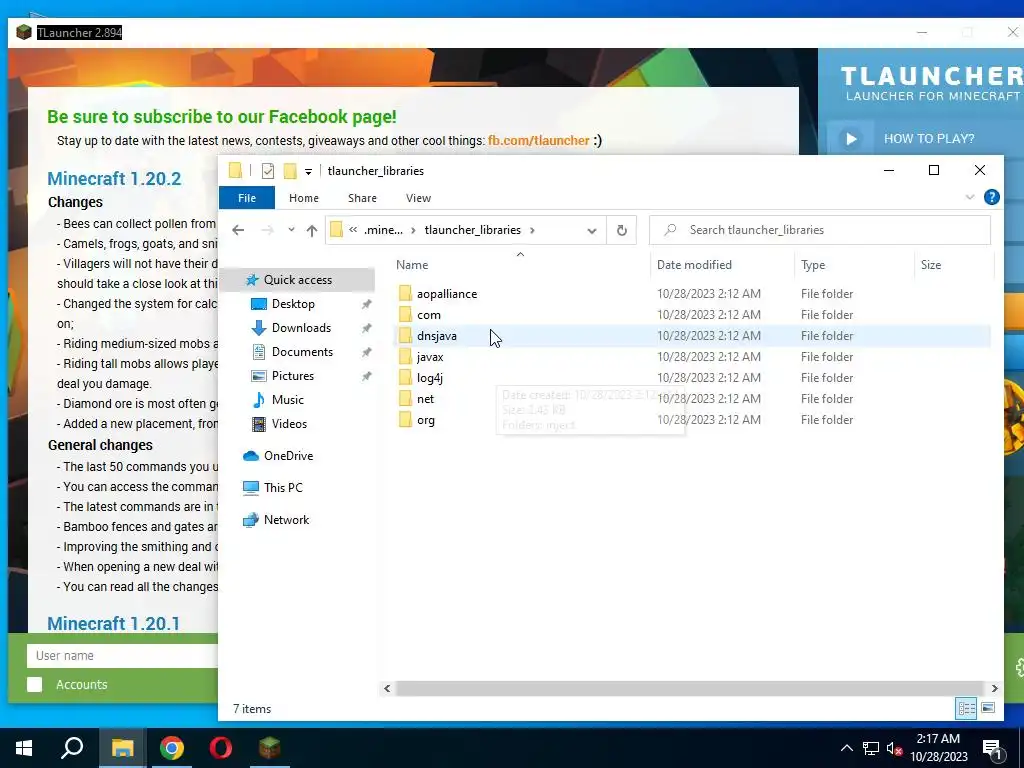The width and height of the screenshot is (1024, 768).
Task: Click the User name field in TLauncher
Action: (123, 656)
